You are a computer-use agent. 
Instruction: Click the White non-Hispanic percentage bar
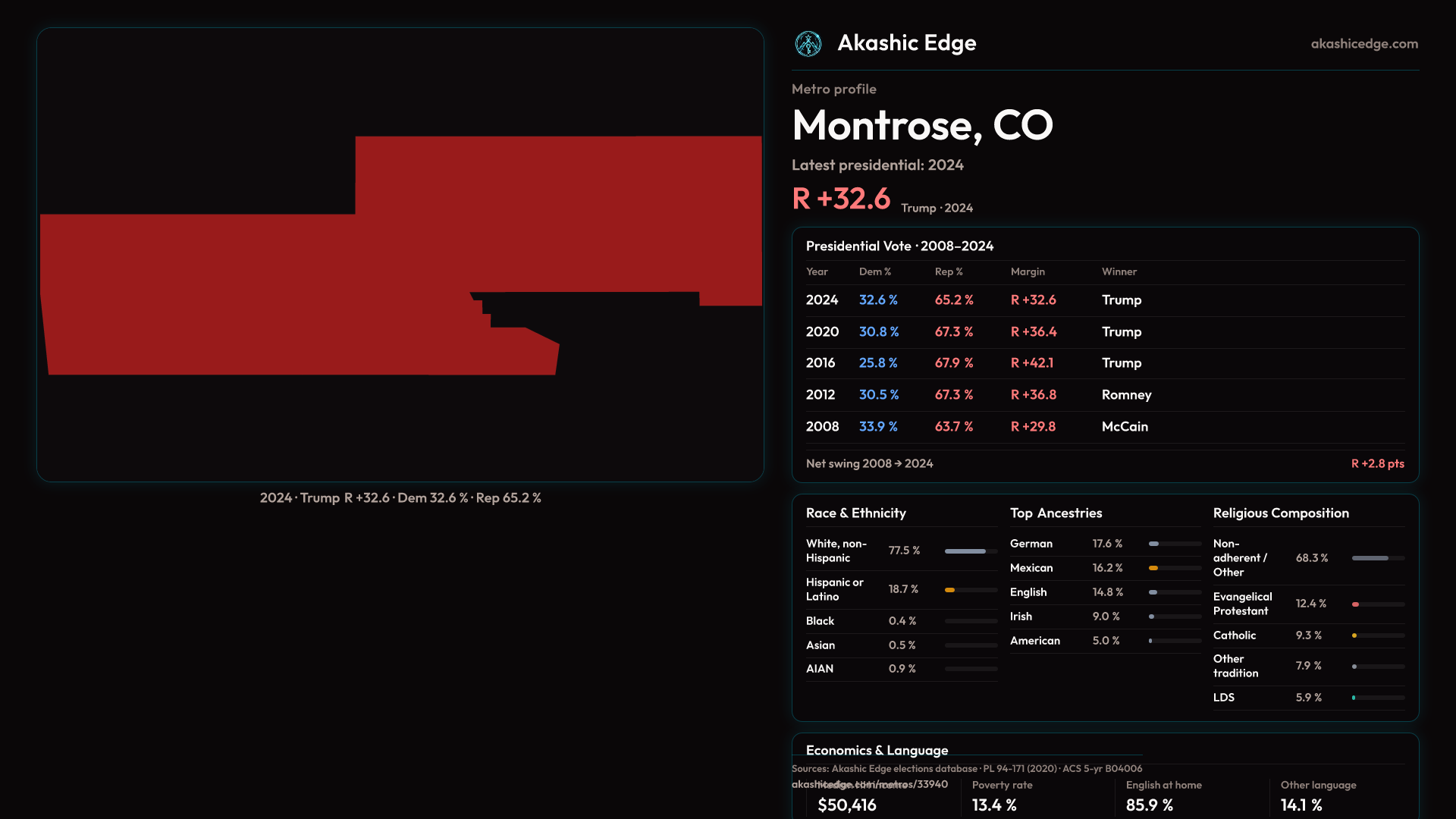[x=965, y=551]
